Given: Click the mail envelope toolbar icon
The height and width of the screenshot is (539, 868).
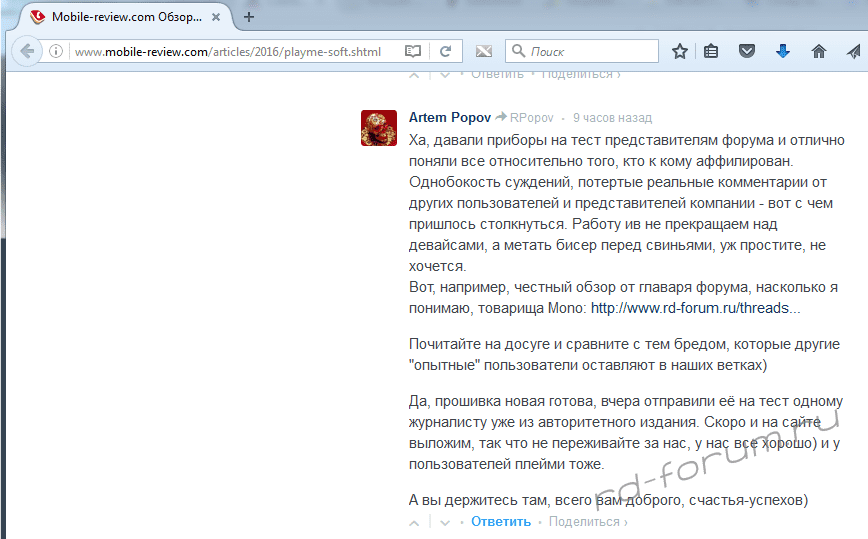Looking at the screenshot, I should (483, 51).
